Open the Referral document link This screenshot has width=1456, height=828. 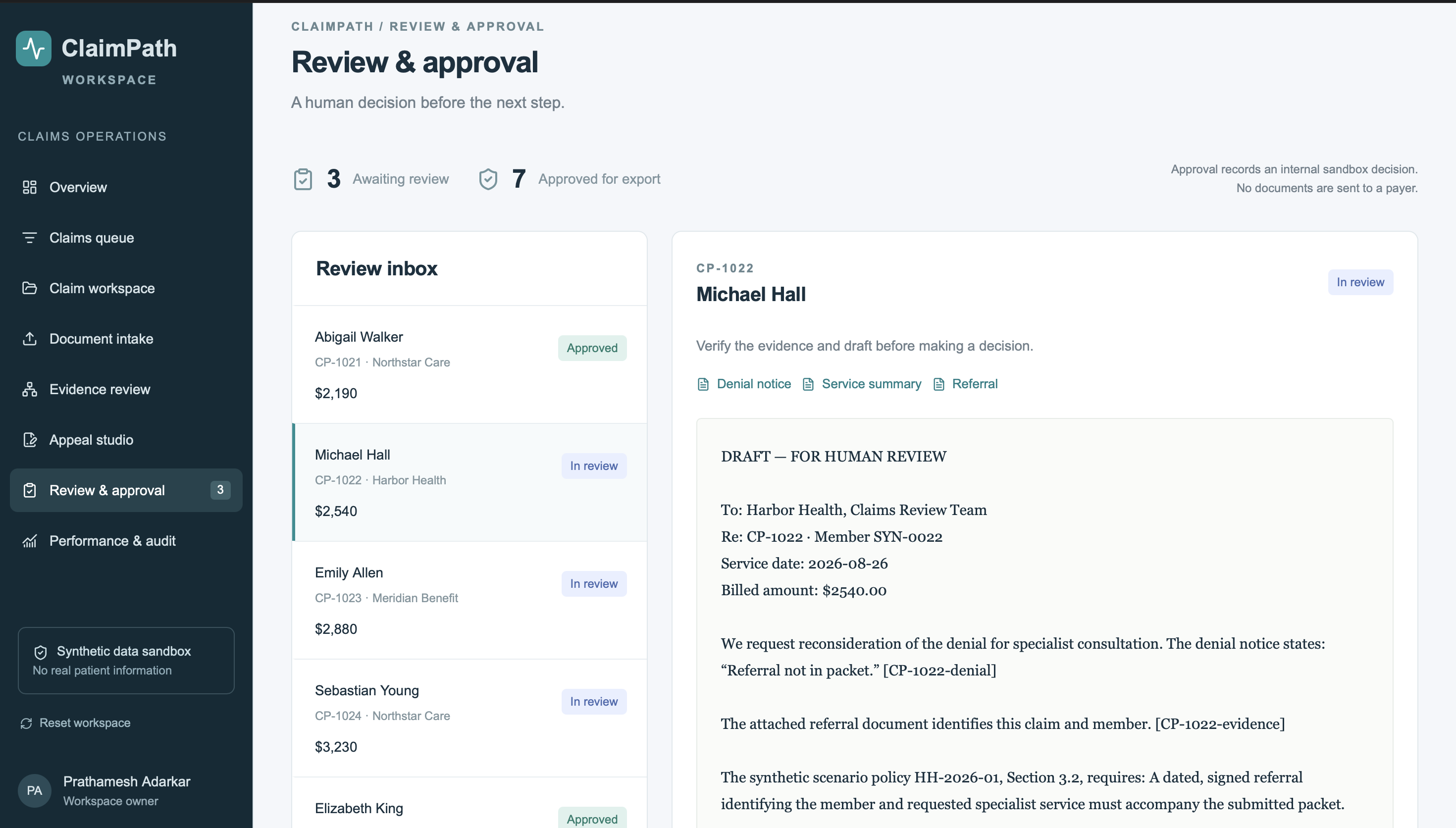(x=965, y=384)
